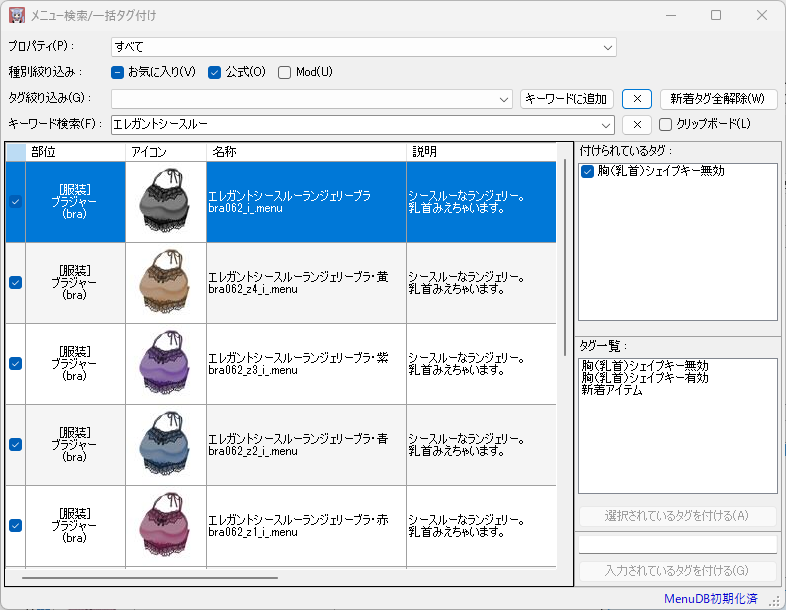Click the 説明 column header

(482, 152)
